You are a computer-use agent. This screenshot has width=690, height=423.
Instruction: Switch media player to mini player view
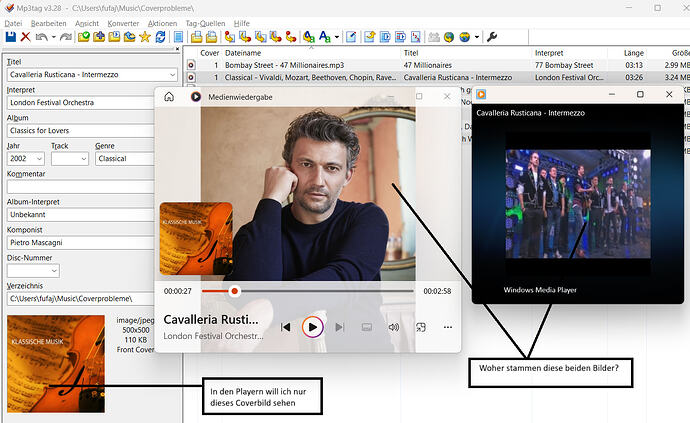(421, 327)
